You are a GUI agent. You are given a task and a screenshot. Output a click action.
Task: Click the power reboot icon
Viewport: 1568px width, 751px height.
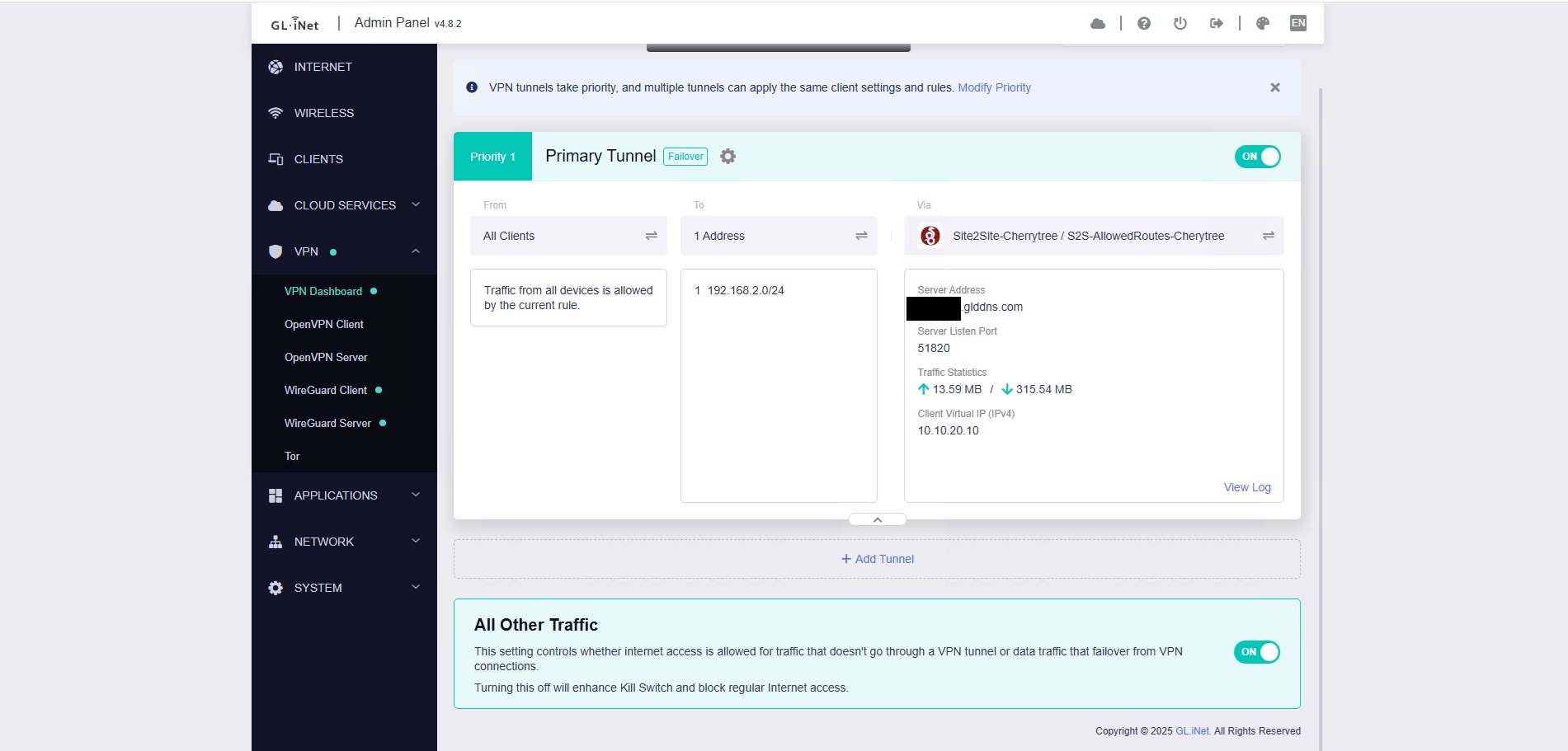click(1180, 23)
